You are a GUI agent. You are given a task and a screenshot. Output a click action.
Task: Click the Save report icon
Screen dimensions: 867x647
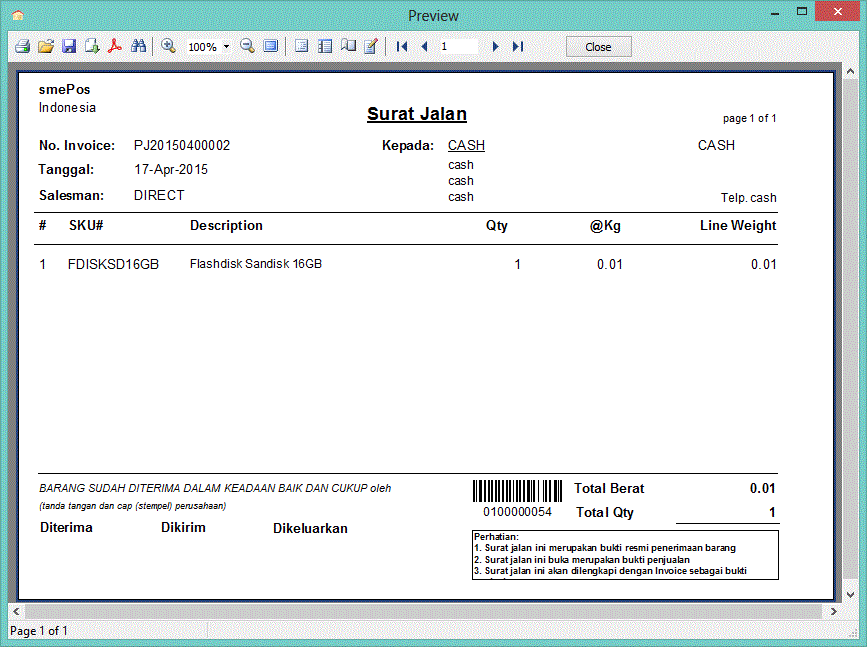(x=69, y=46)
